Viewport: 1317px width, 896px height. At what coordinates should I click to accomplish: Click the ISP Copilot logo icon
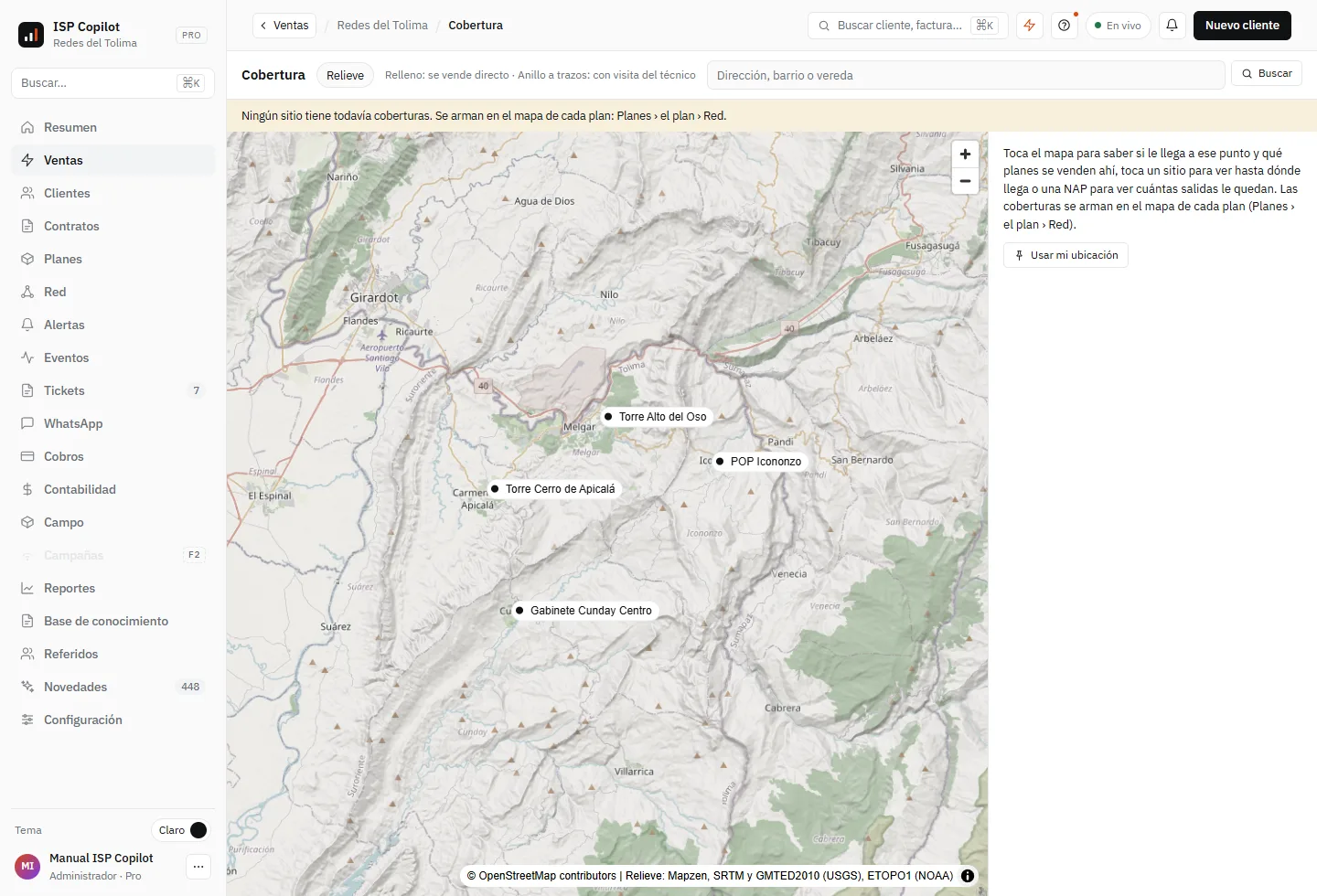[x=31, y=35]
